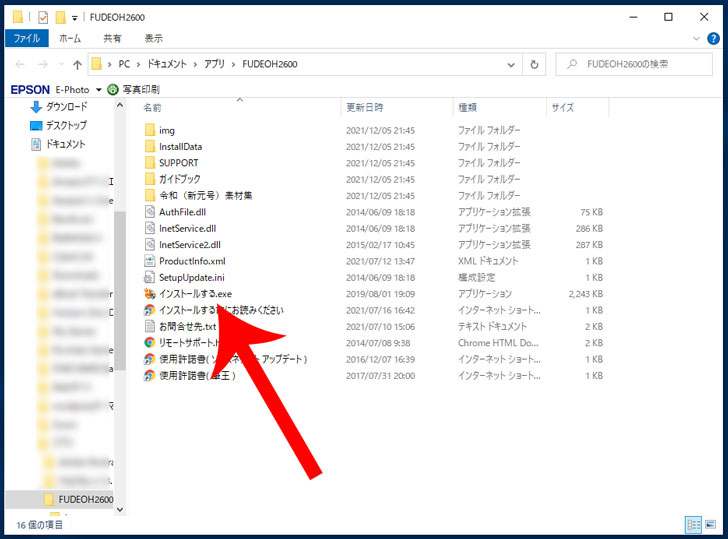728x539 pixels.
Task: Click the 2,243 KB size cell
Action: [585, 294]
